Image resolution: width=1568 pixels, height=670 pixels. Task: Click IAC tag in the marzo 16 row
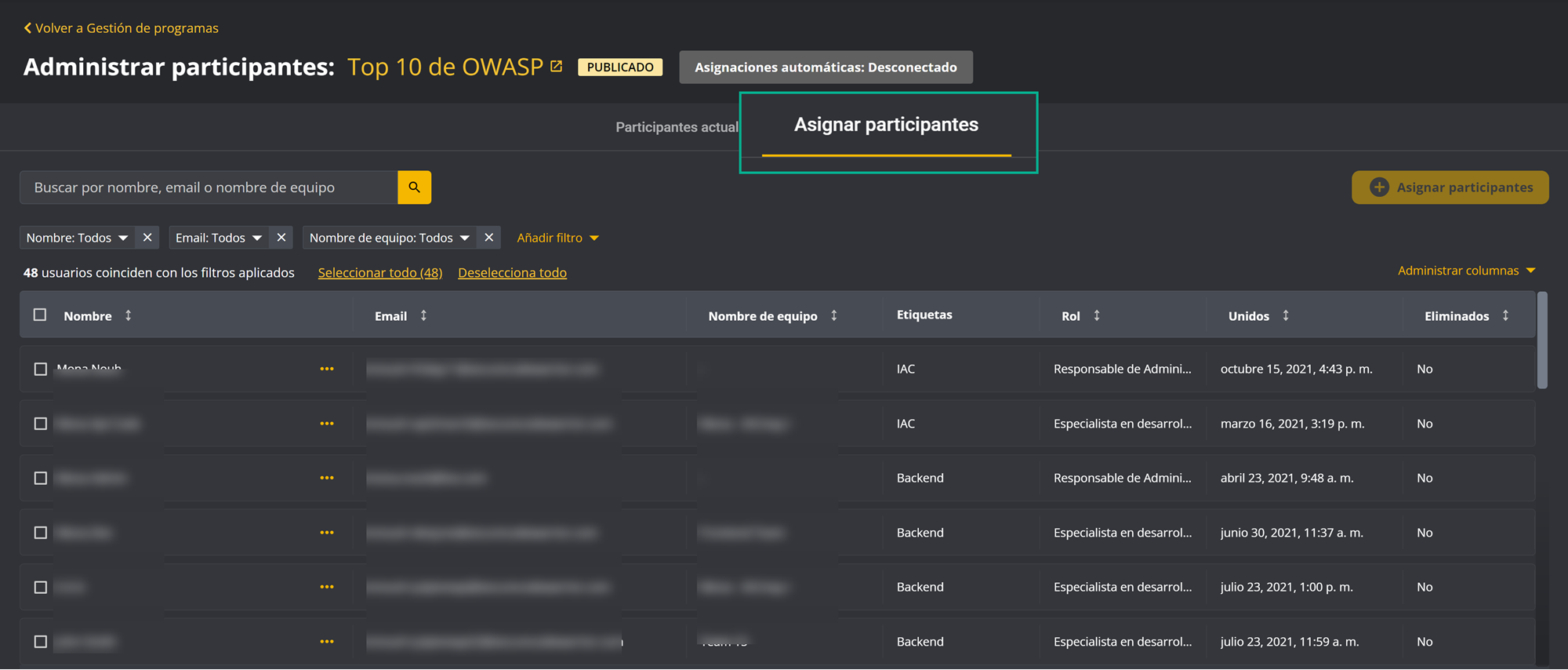click(x=906, y=424)
